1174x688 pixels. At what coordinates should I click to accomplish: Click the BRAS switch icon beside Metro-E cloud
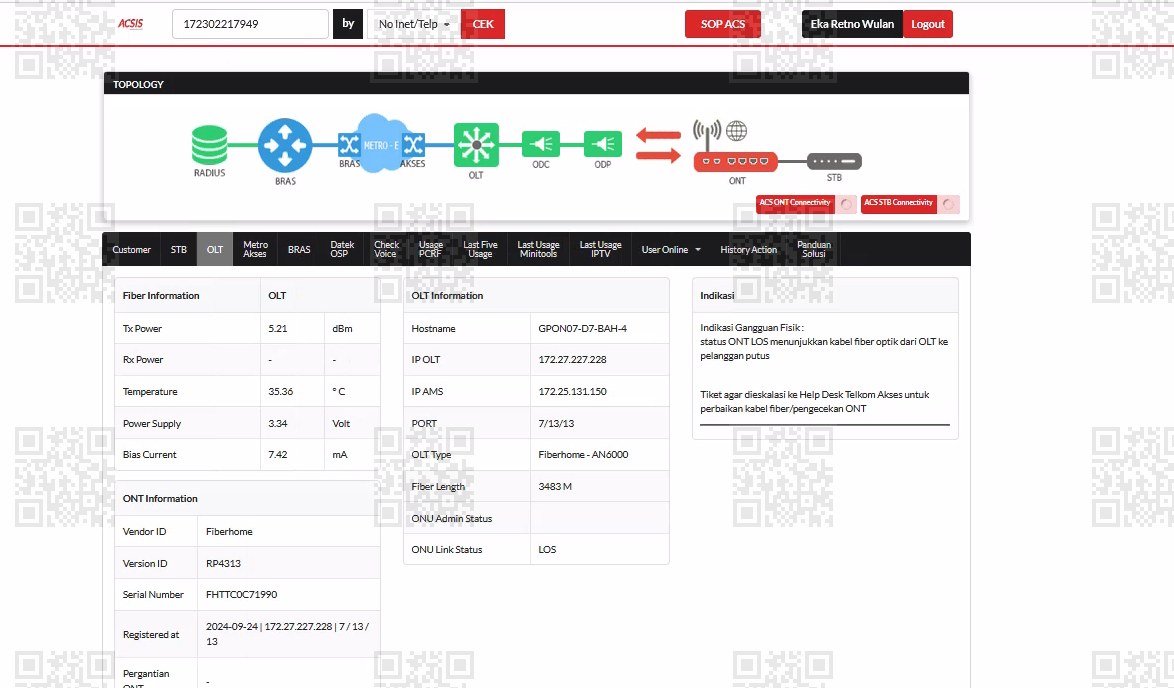pos(349,144)
